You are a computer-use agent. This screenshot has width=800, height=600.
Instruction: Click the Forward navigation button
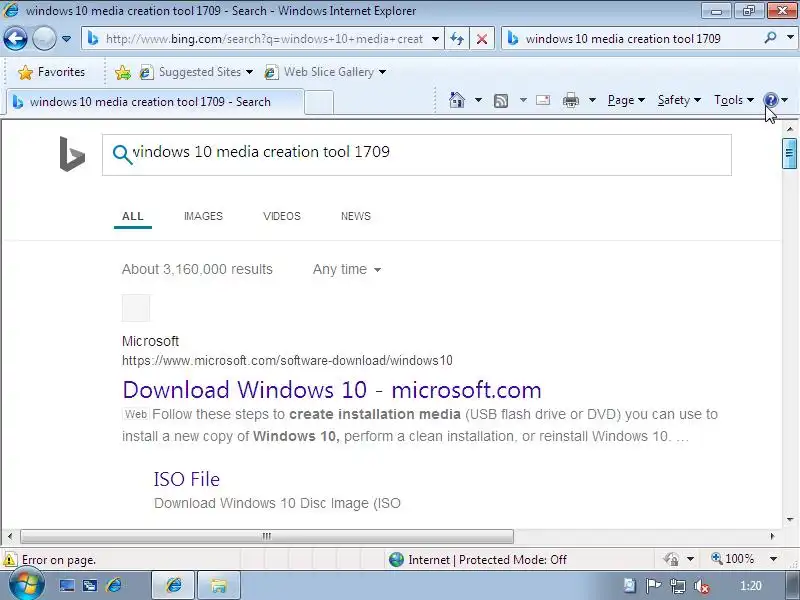tap(44, 39)
